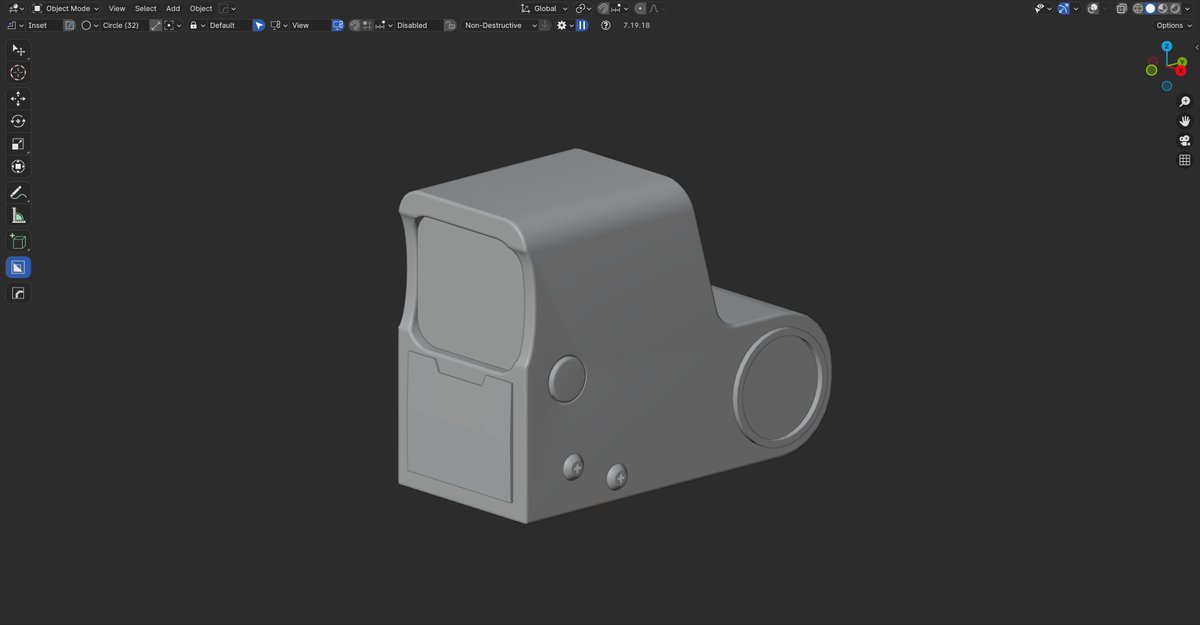Open help question mark icon

pyautogui.click(x=605, y=25)
